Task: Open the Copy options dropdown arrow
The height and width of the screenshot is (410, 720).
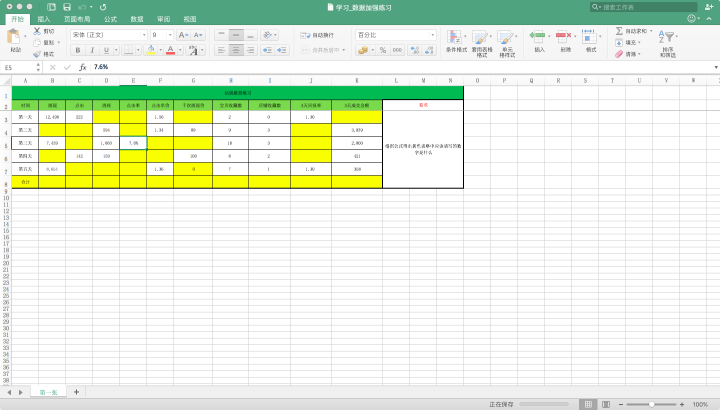Action: 58,42
